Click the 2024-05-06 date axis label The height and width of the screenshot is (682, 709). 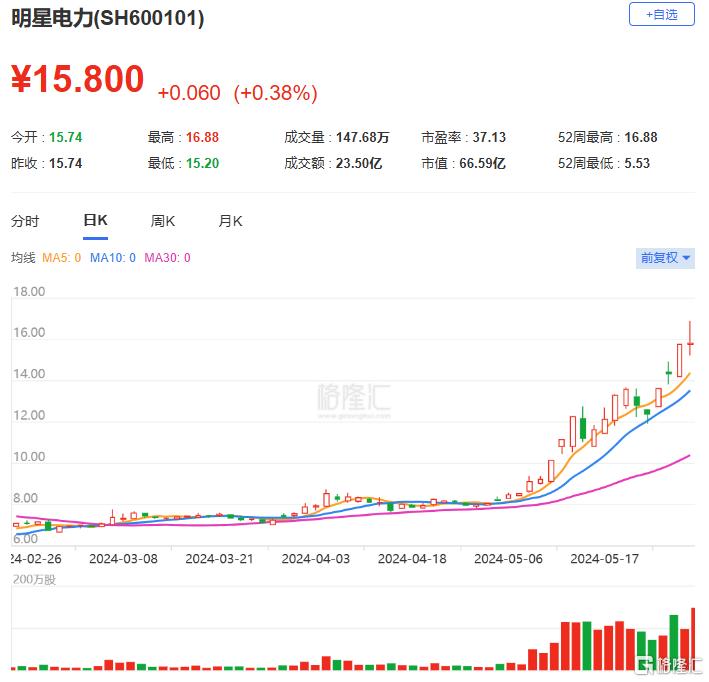(508, 559)
